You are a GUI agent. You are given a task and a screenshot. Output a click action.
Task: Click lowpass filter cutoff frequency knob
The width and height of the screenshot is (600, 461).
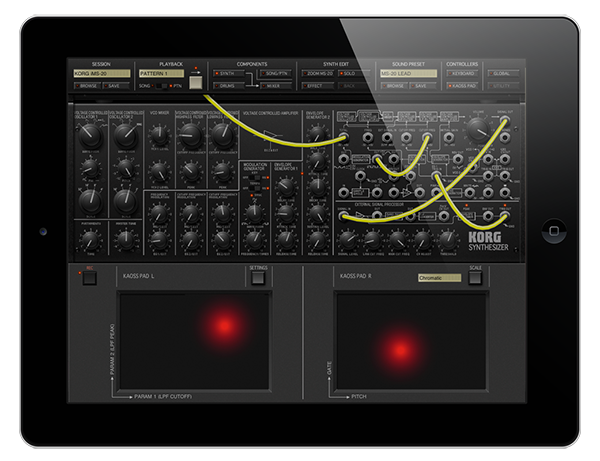(x=222, y=135)
